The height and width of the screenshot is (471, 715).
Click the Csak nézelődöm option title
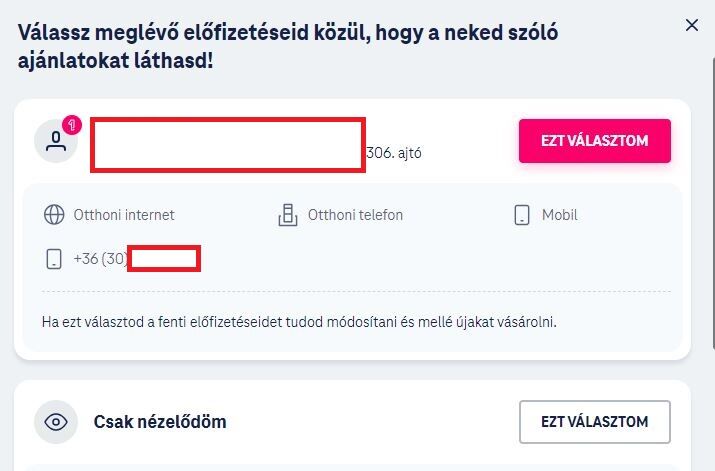160,422
